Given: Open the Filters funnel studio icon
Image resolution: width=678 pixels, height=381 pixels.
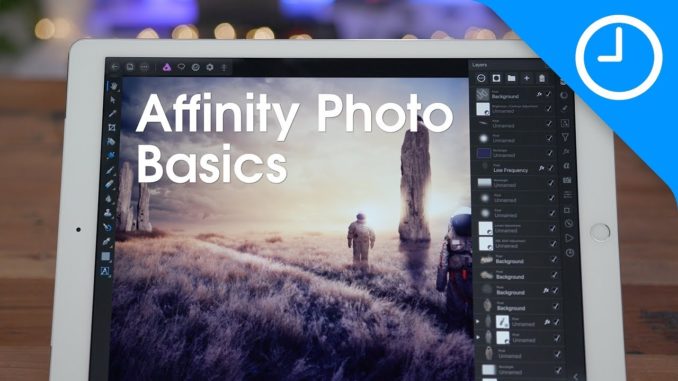Looking at the screenshot, I should [x=565, y=138].
